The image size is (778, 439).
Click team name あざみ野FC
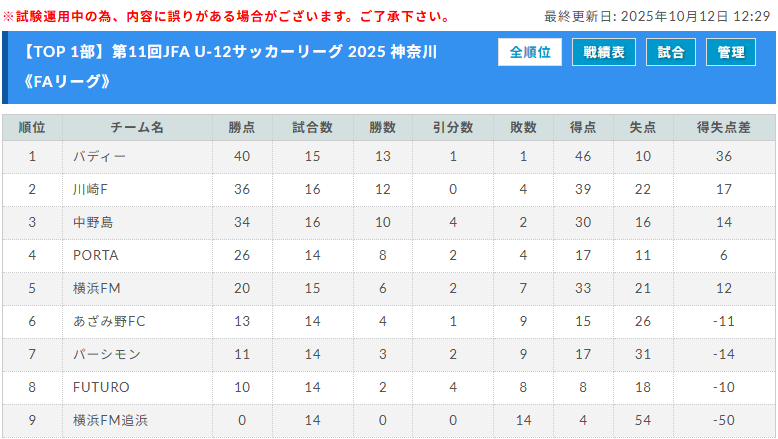pos(109,321)
